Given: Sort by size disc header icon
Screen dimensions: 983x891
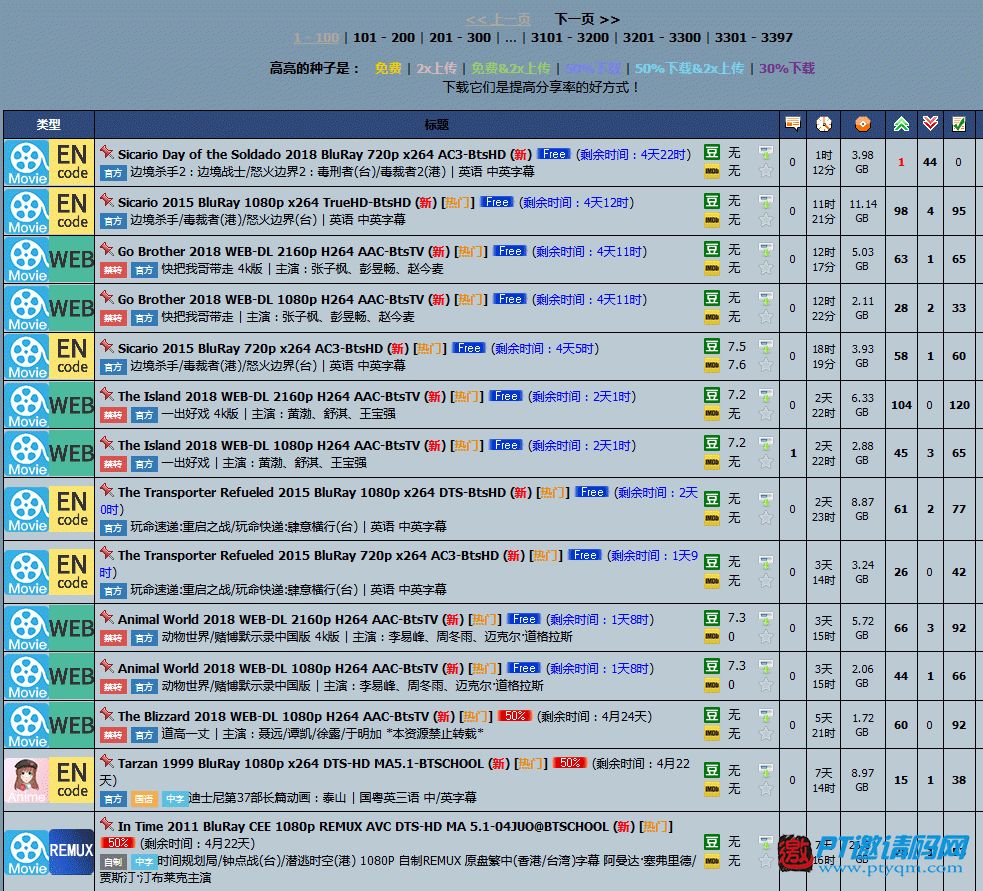Looking at the screenshot, I should click(862, 124).
